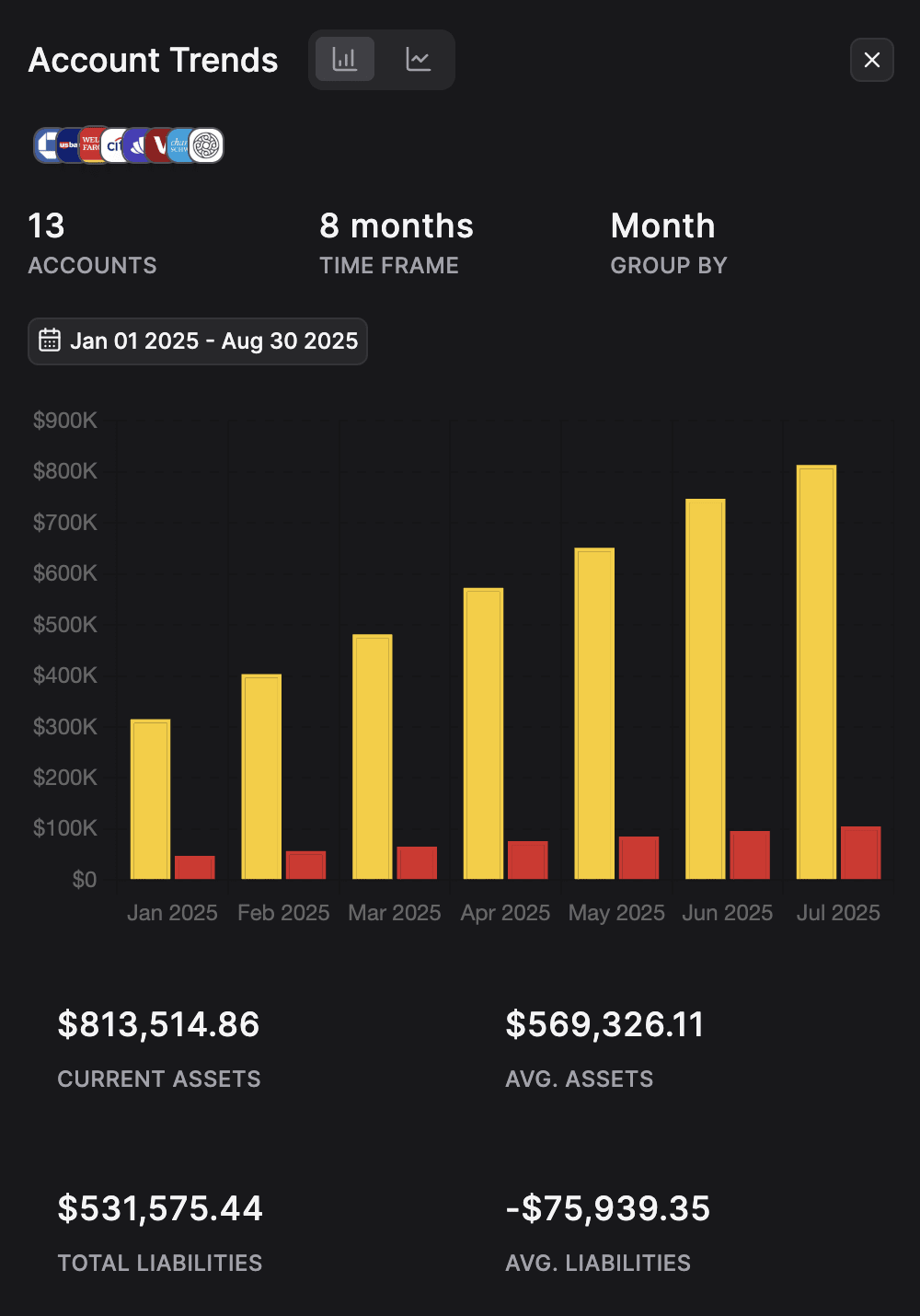Viewport: 920px width, 1316px height.
Task: Switch to the line chart view icon
Action: [x=418, y=59]
